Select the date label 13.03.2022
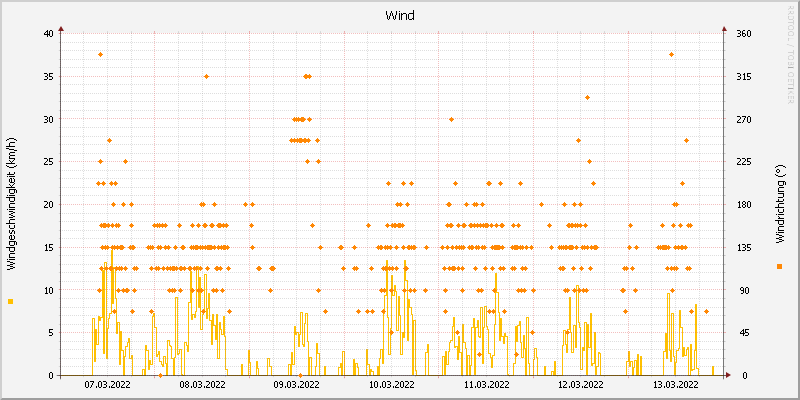 [x=676, y=385]
